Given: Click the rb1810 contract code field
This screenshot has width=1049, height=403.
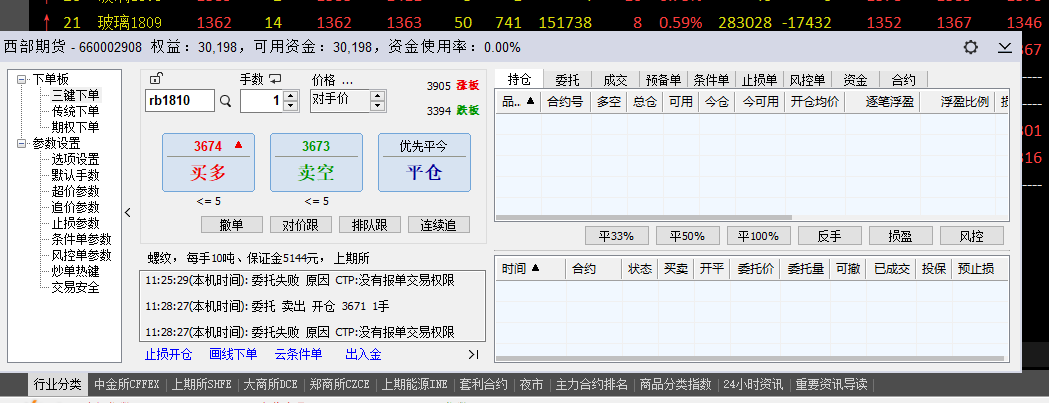Looking at the screenshot, I should (x=179, y=100).
